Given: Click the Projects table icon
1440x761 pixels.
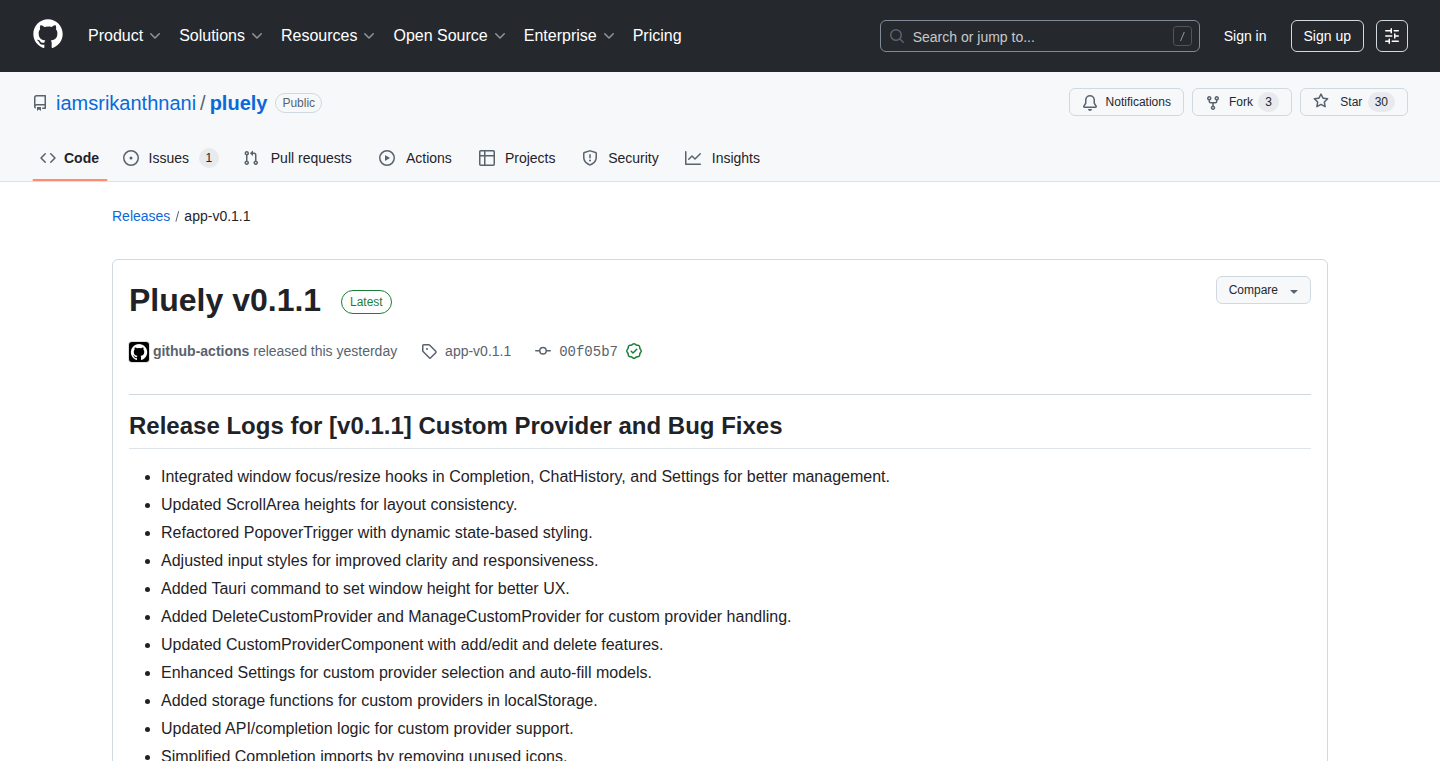Looking at the screenshot, I should coord(487,158).
